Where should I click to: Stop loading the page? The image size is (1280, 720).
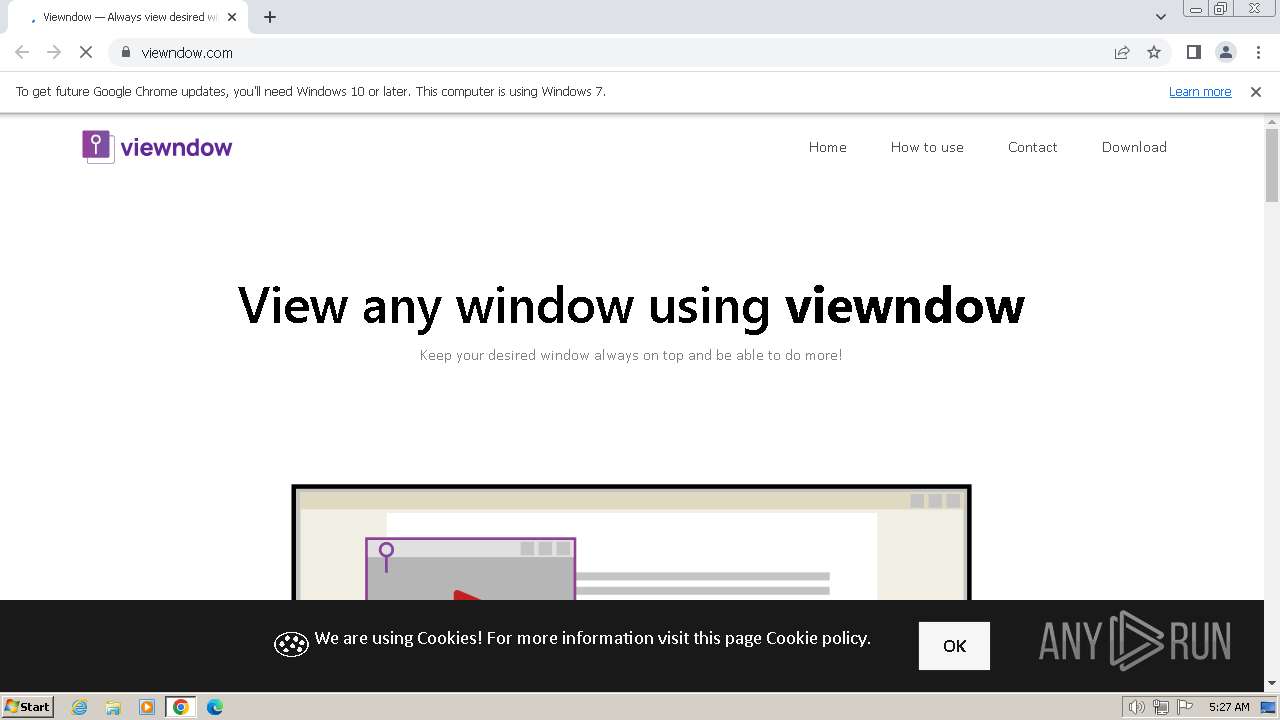click(x=86, y=52)
